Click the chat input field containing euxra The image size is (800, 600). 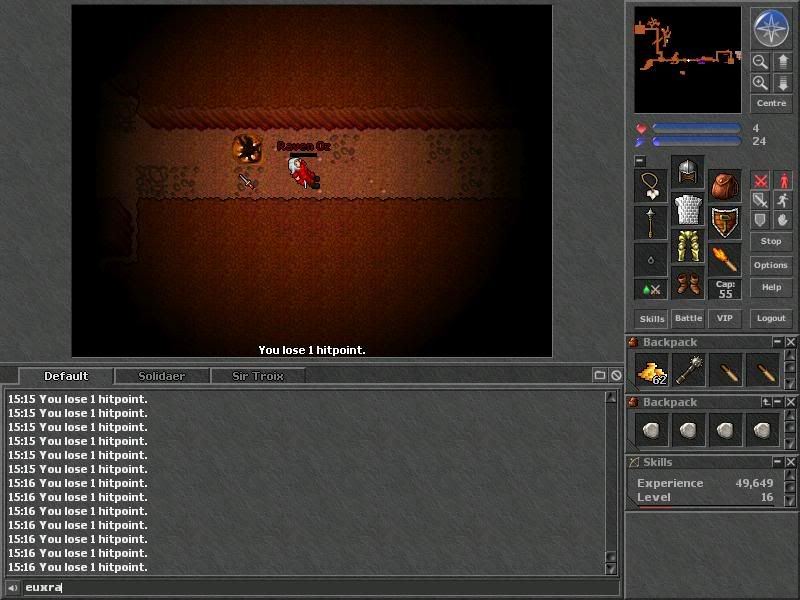(320, 588)
